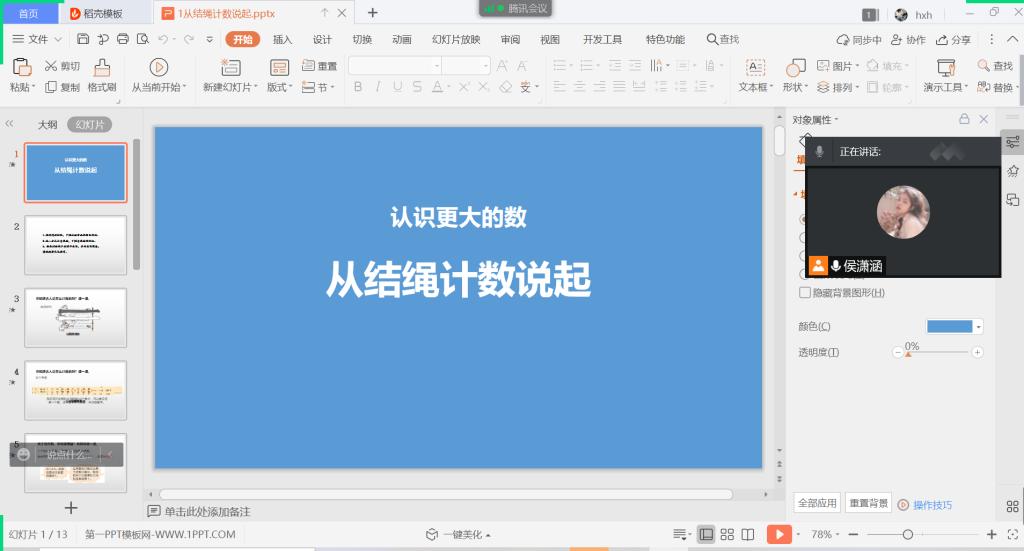Screen dimensions: 1024x551
Task: Expand the fill color (颜色) dropdown arrow
Action: pos(978,327)
